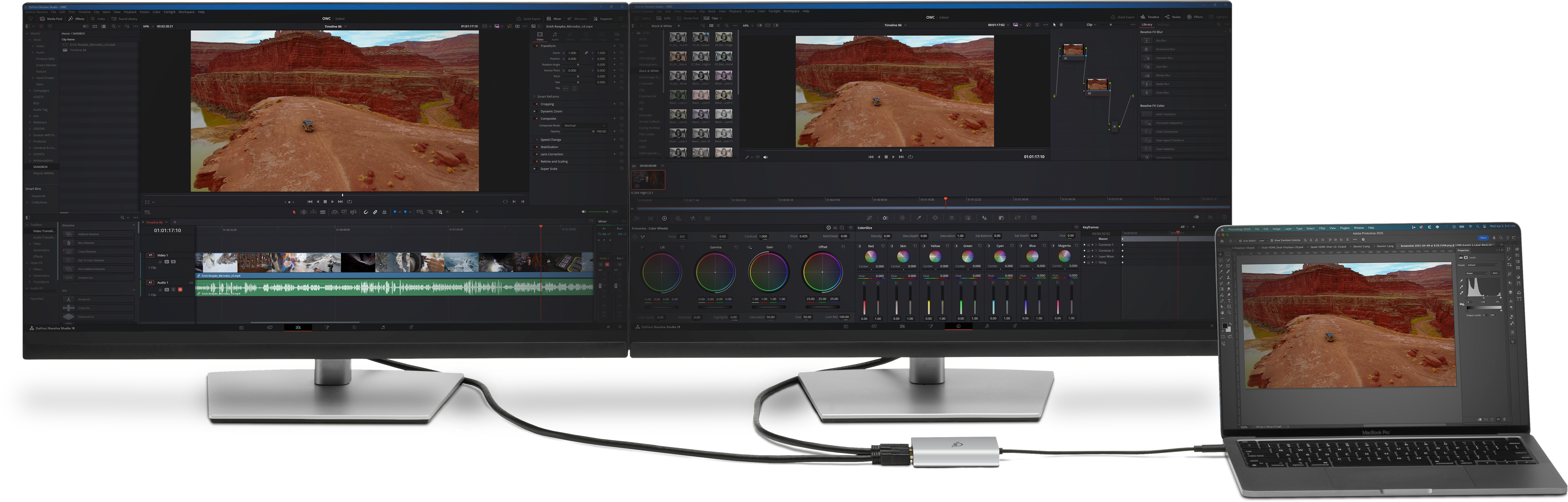The image size is (1568, 502).
Task: Click the Blade Edit Mode razor icon
Action: tap(323, 212)
